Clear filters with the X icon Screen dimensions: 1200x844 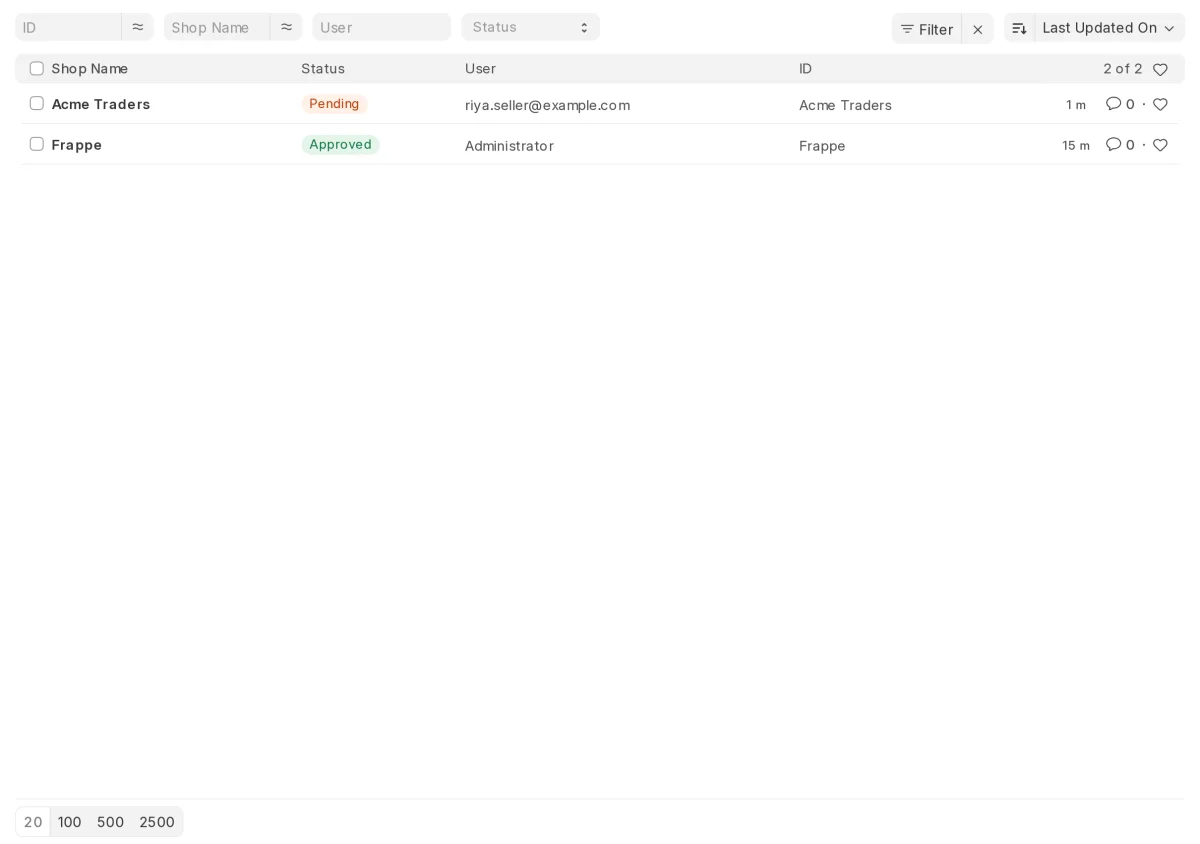coord(978,29)
